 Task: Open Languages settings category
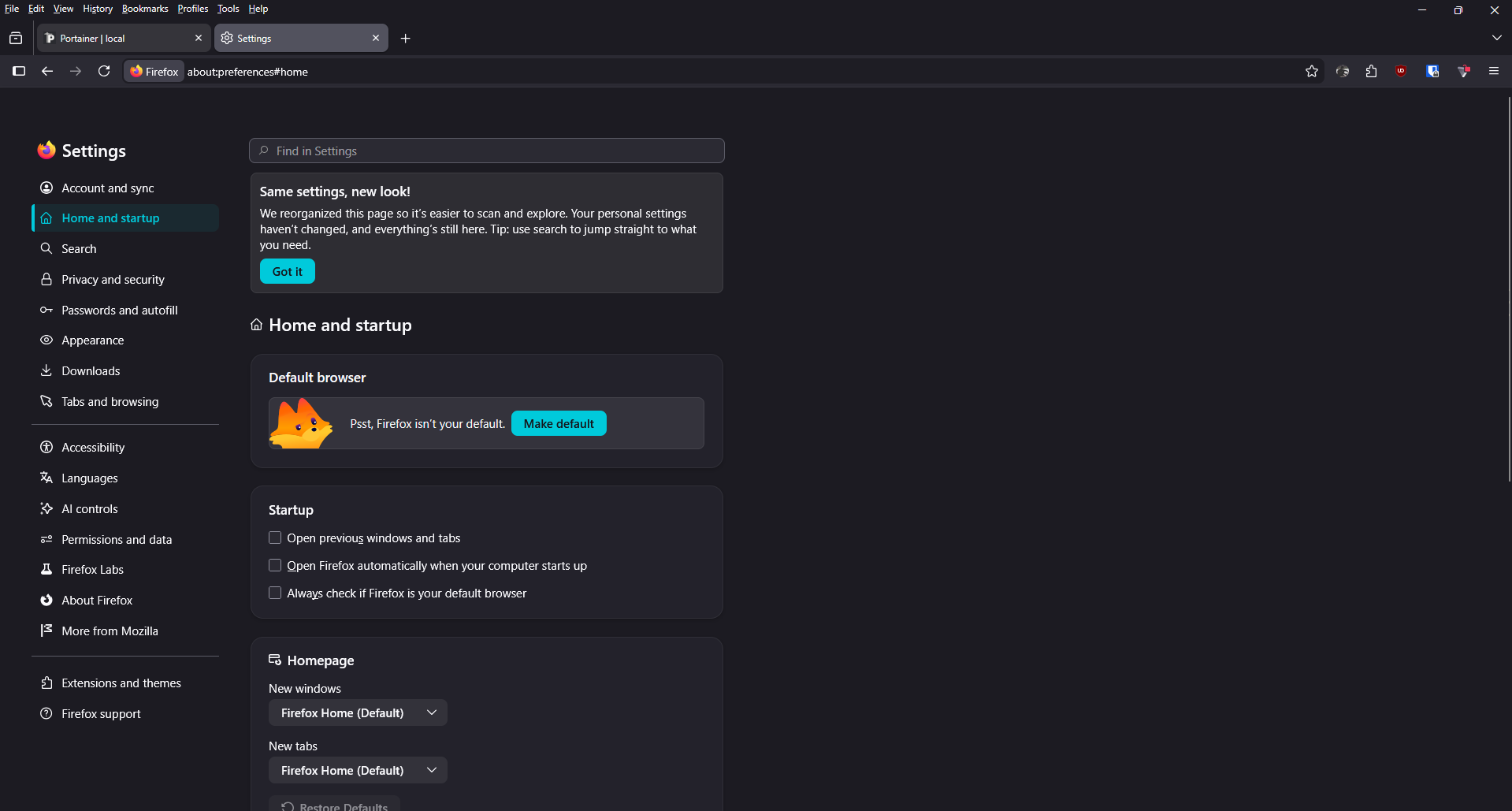tap(125, 478)
